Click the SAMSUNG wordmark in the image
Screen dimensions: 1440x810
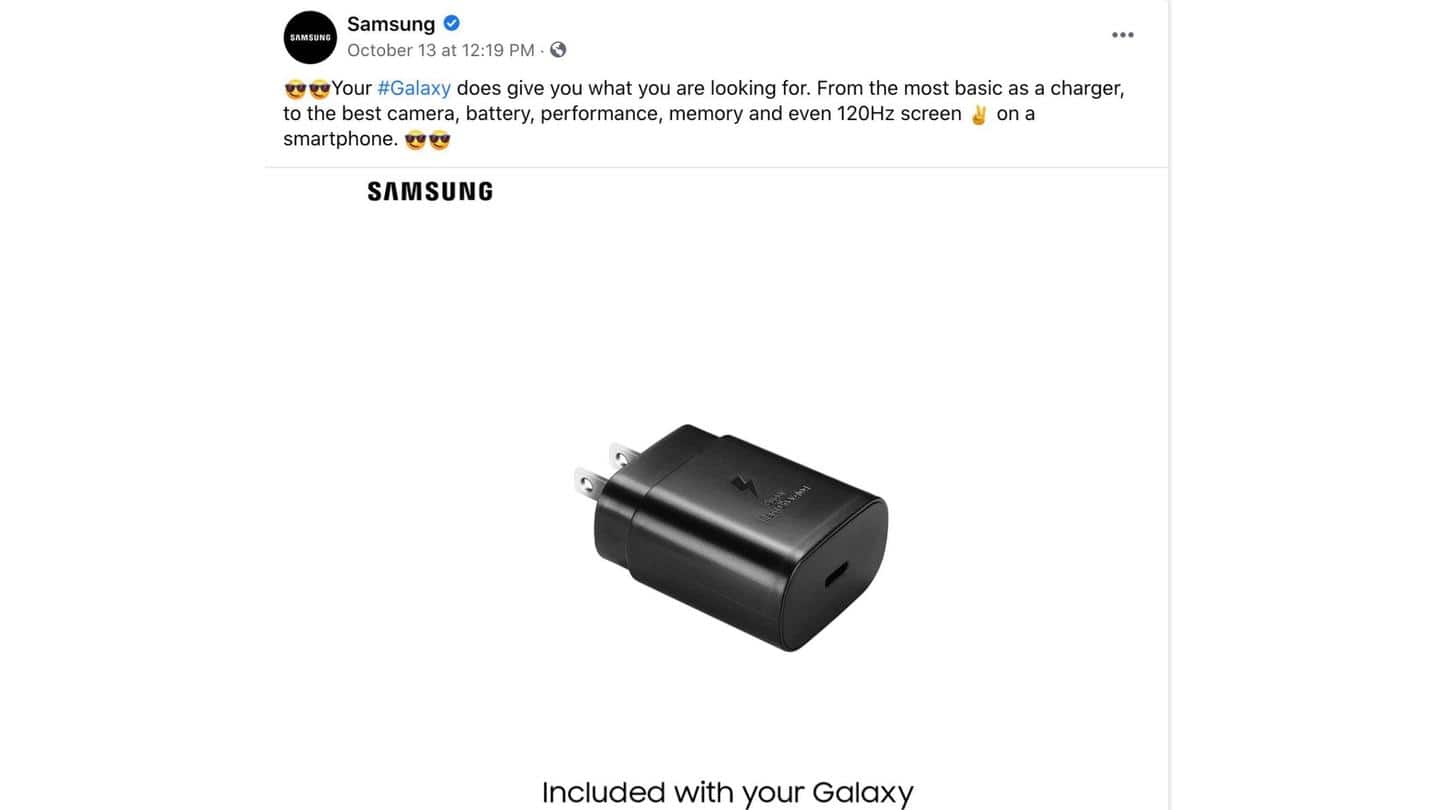(x=430, y=191)
